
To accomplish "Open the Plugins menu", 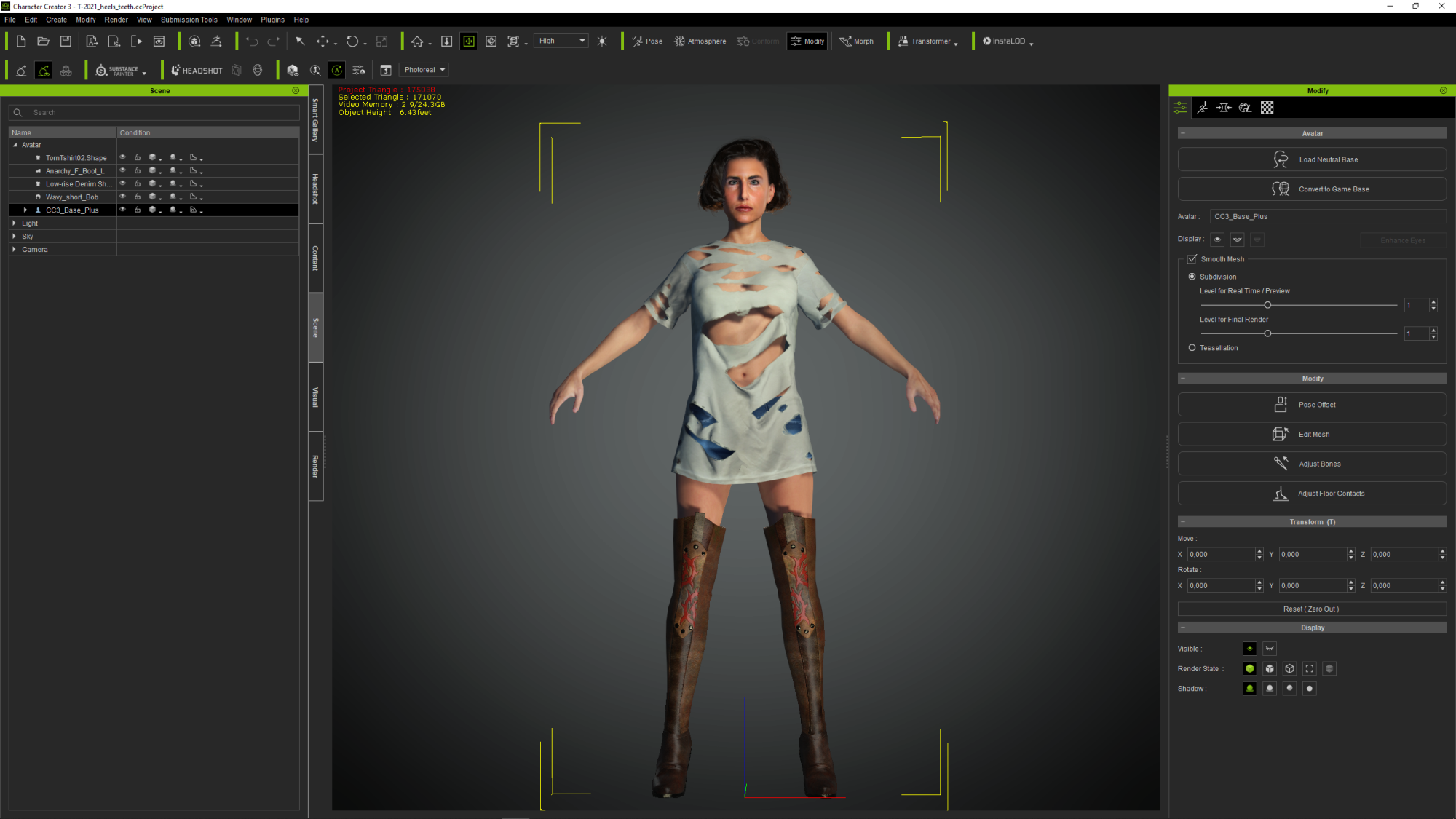I will click(x=273, y=20).
